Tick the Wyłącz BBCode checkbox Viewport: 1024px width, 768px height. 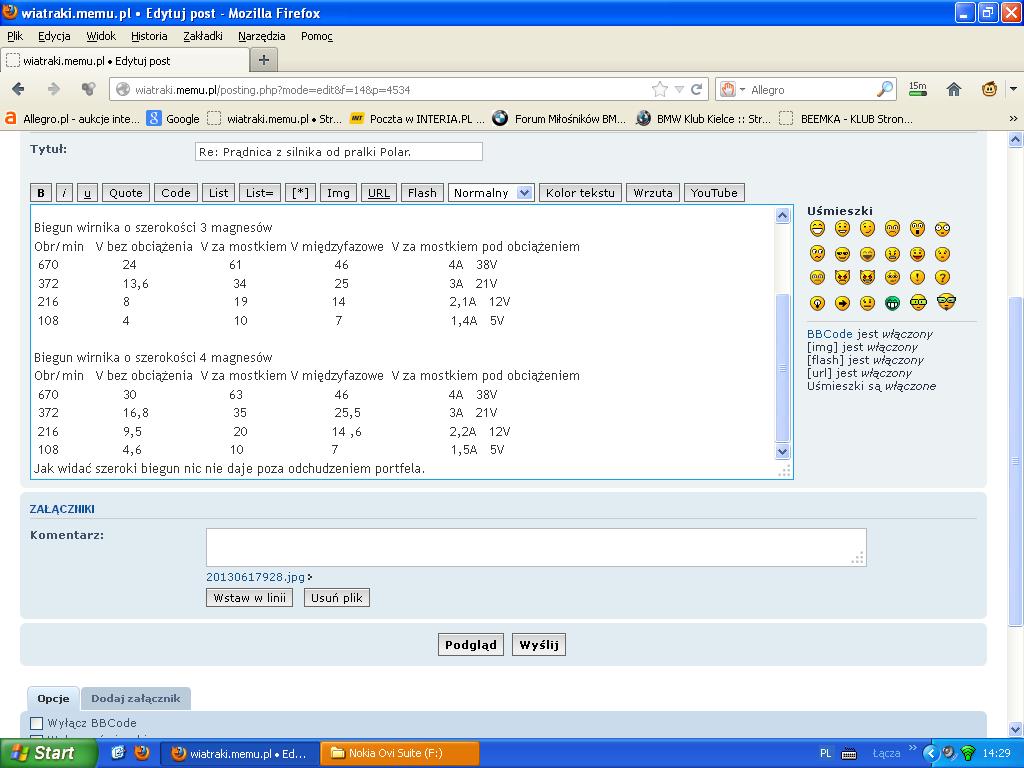[37, 723]
